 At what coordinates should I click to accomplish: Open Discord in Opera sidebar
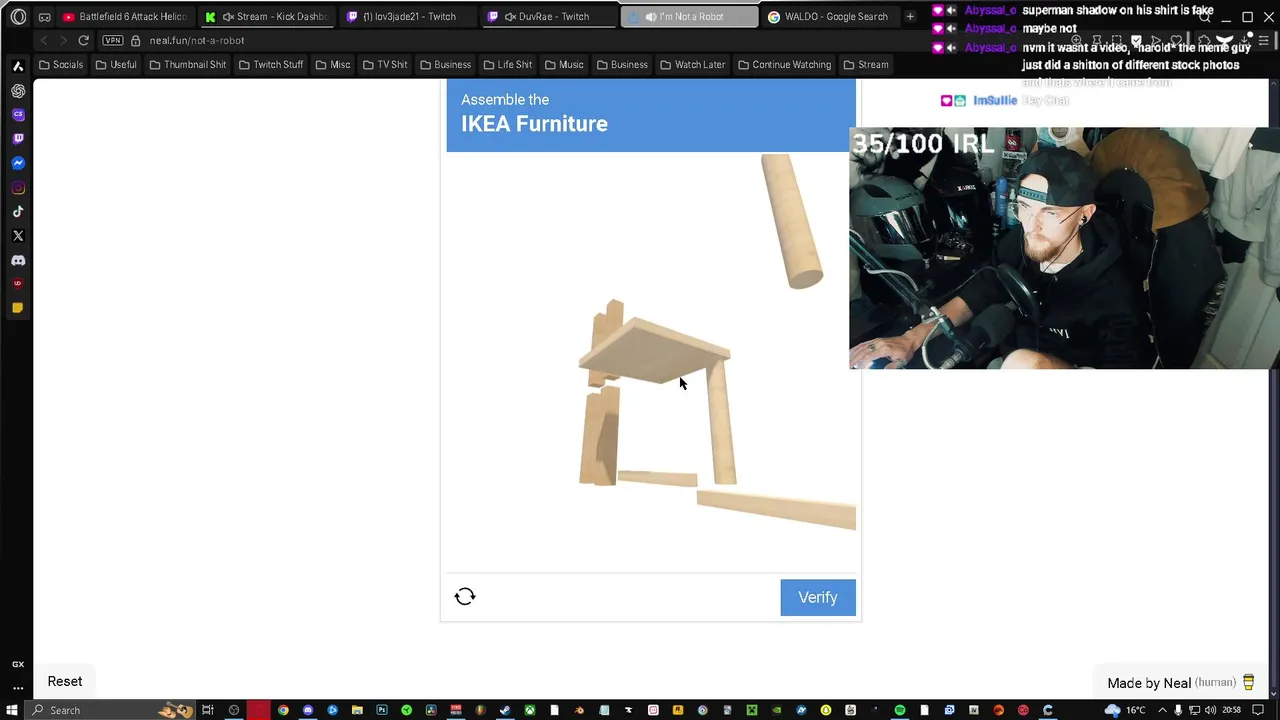18,260
